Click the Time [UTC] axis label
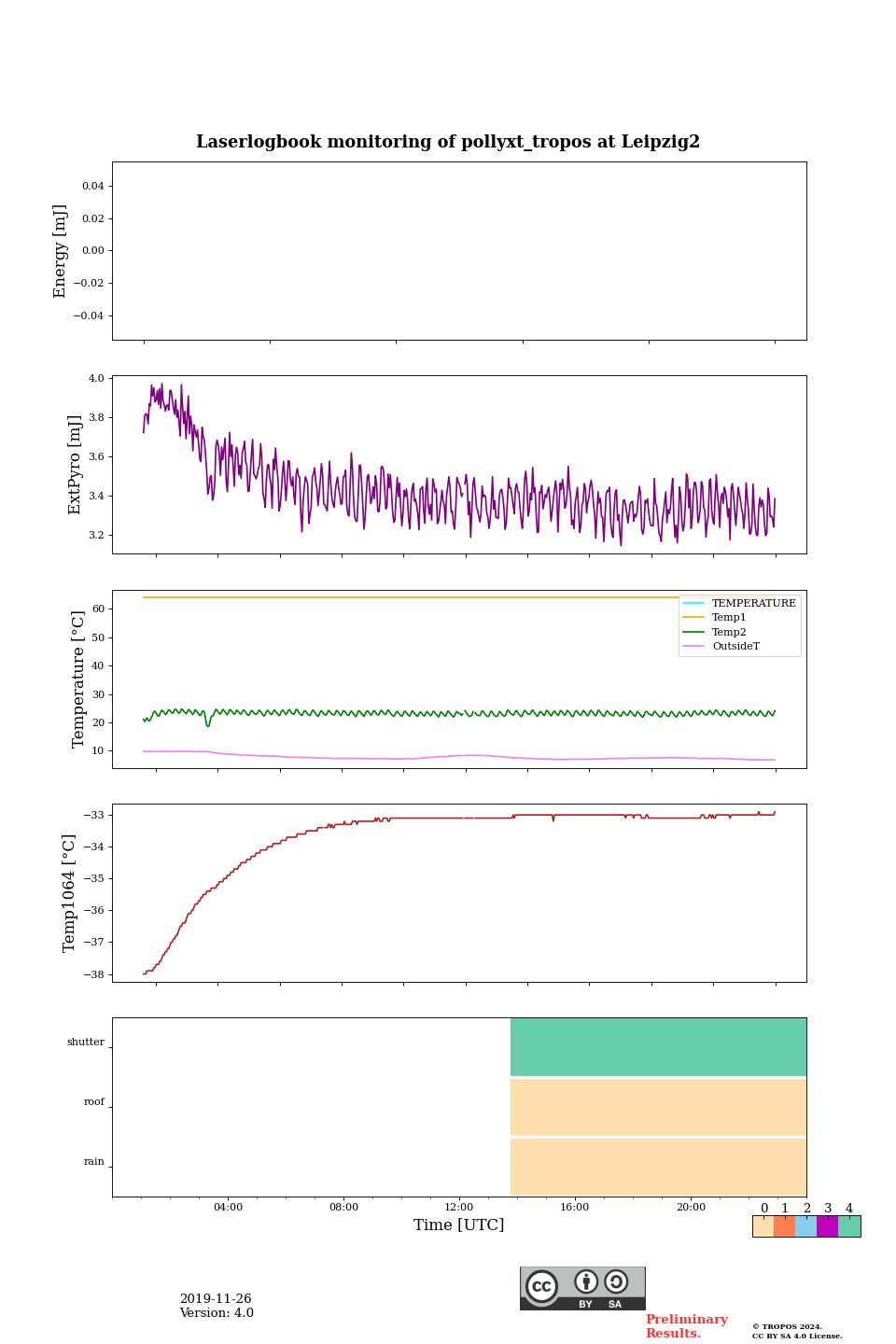Screen dimensions: 896x1344 459,1225
